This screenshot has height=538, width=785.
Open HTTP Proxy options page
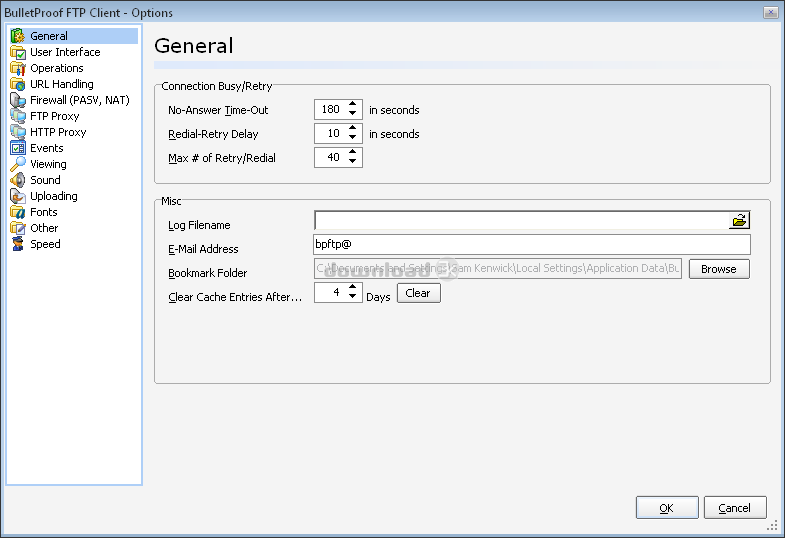point(58,132)
